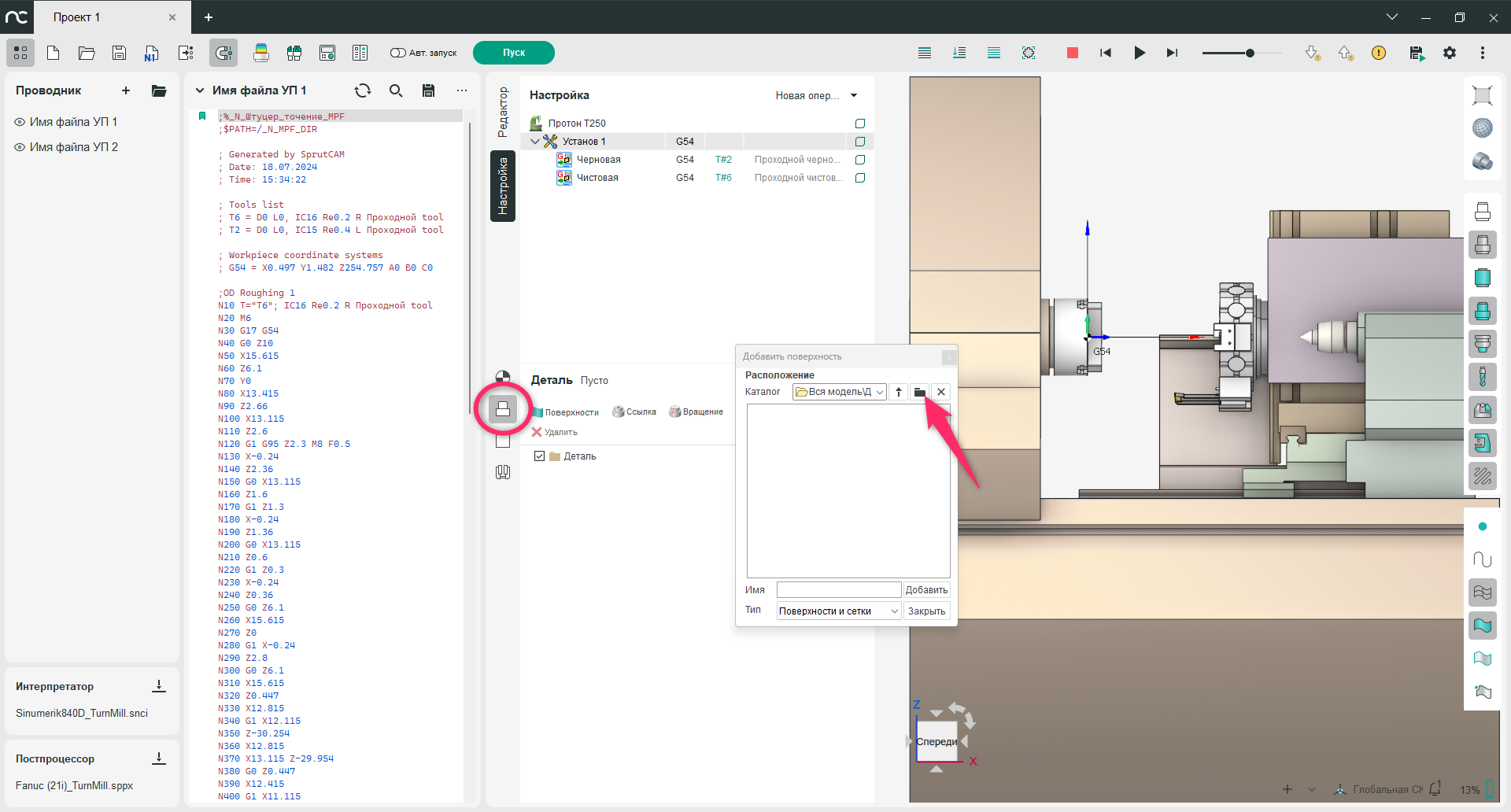Click the search icon in the program panel
Image resolution: width=1511 pixels, height=812 pixels.
(x=396, y=90)
